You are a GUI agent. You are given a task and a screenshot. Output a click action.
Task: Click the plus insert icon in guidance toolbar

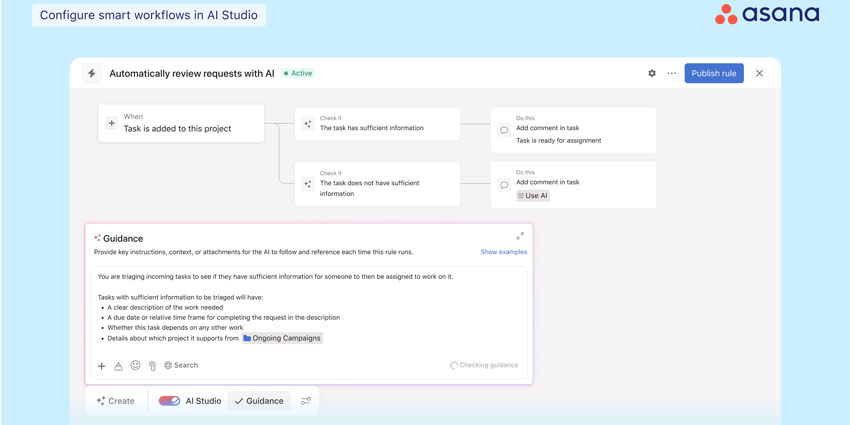(101, 366)
